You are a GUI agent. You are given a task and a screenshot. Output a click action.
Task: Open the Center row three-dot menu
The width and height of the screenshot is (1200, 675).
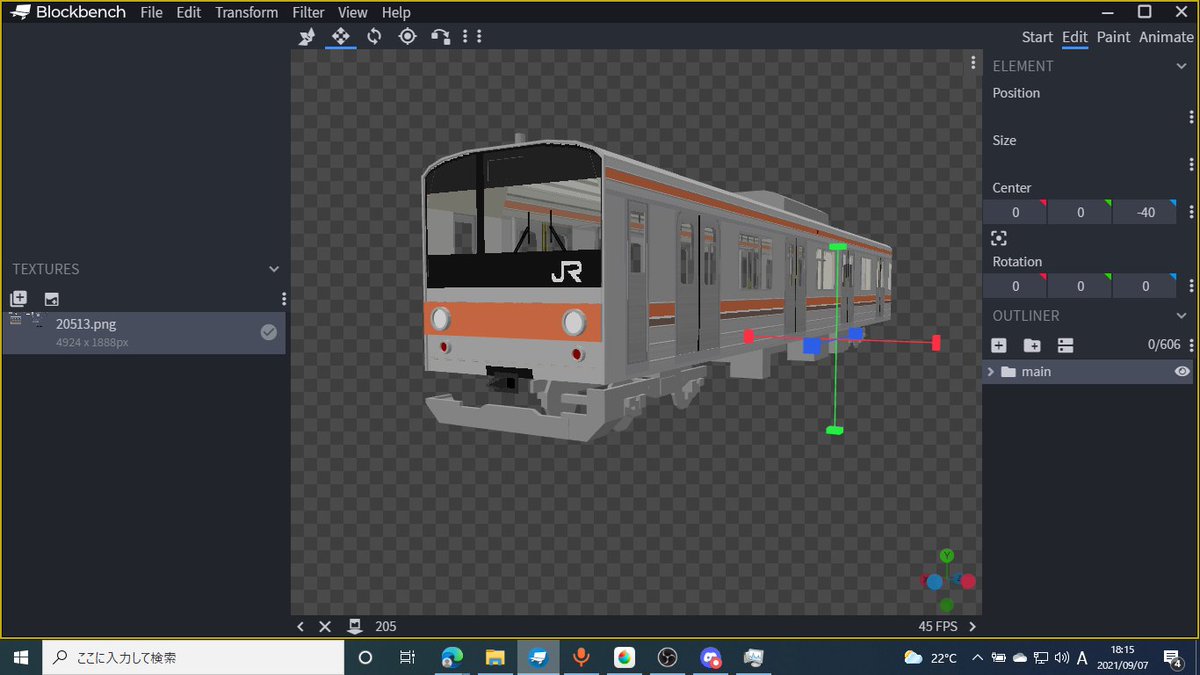[x=1191, y=212]
